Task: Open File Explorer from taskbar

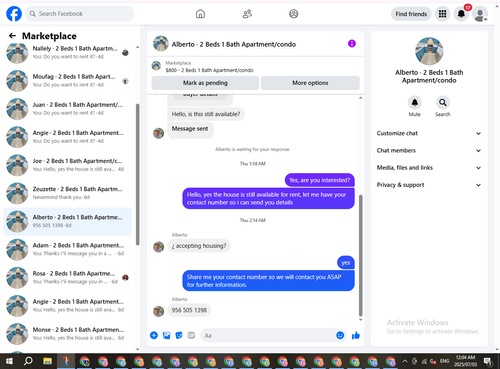Action: tap(47, 361)
